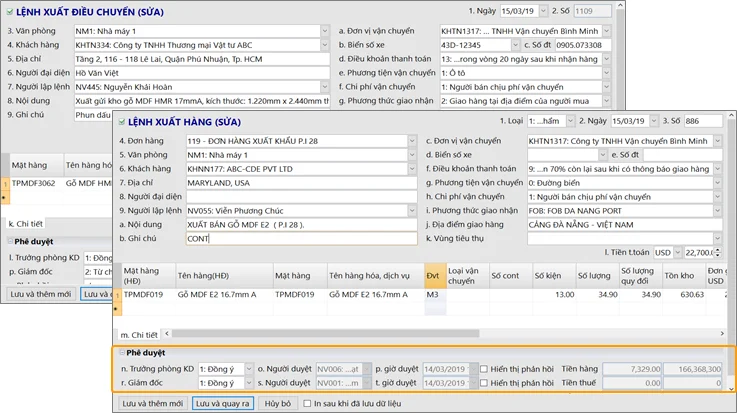Screen dimensions: 737x413
Task: Expand Phương tiện vận chuyển Đường biển dropdown
Action: click(720, 183)
